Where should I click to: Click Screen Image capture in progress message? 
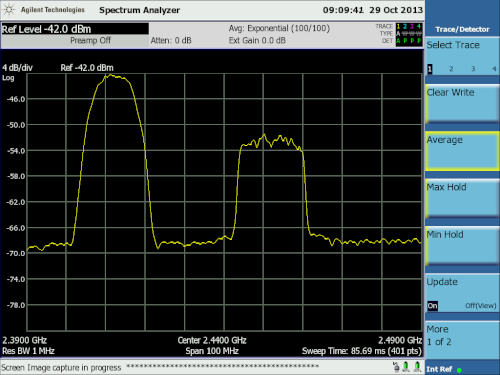pyautogui.click(x=61, y=368)
